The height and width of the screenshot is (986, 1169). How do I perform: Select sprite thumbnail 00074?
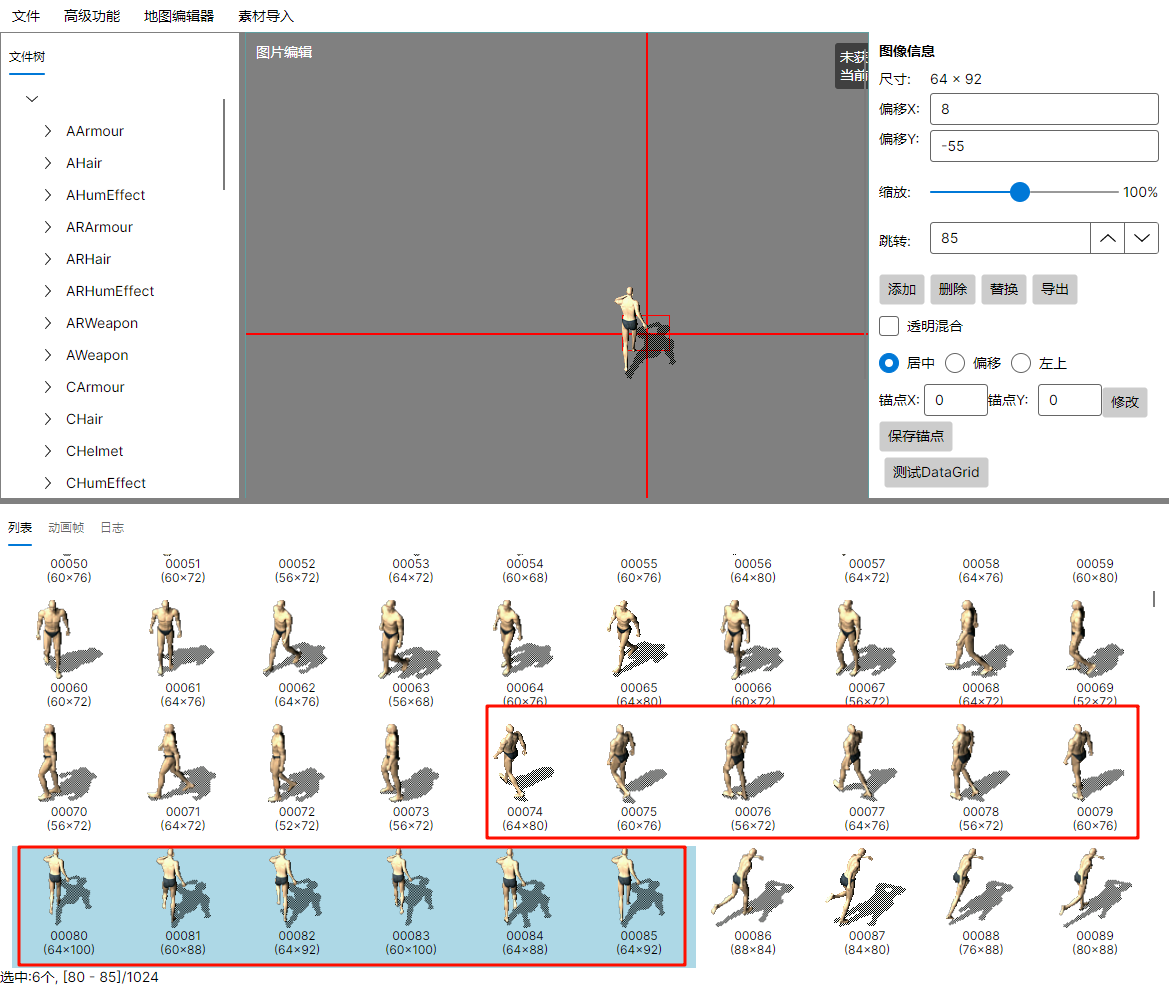coord(524,768)
